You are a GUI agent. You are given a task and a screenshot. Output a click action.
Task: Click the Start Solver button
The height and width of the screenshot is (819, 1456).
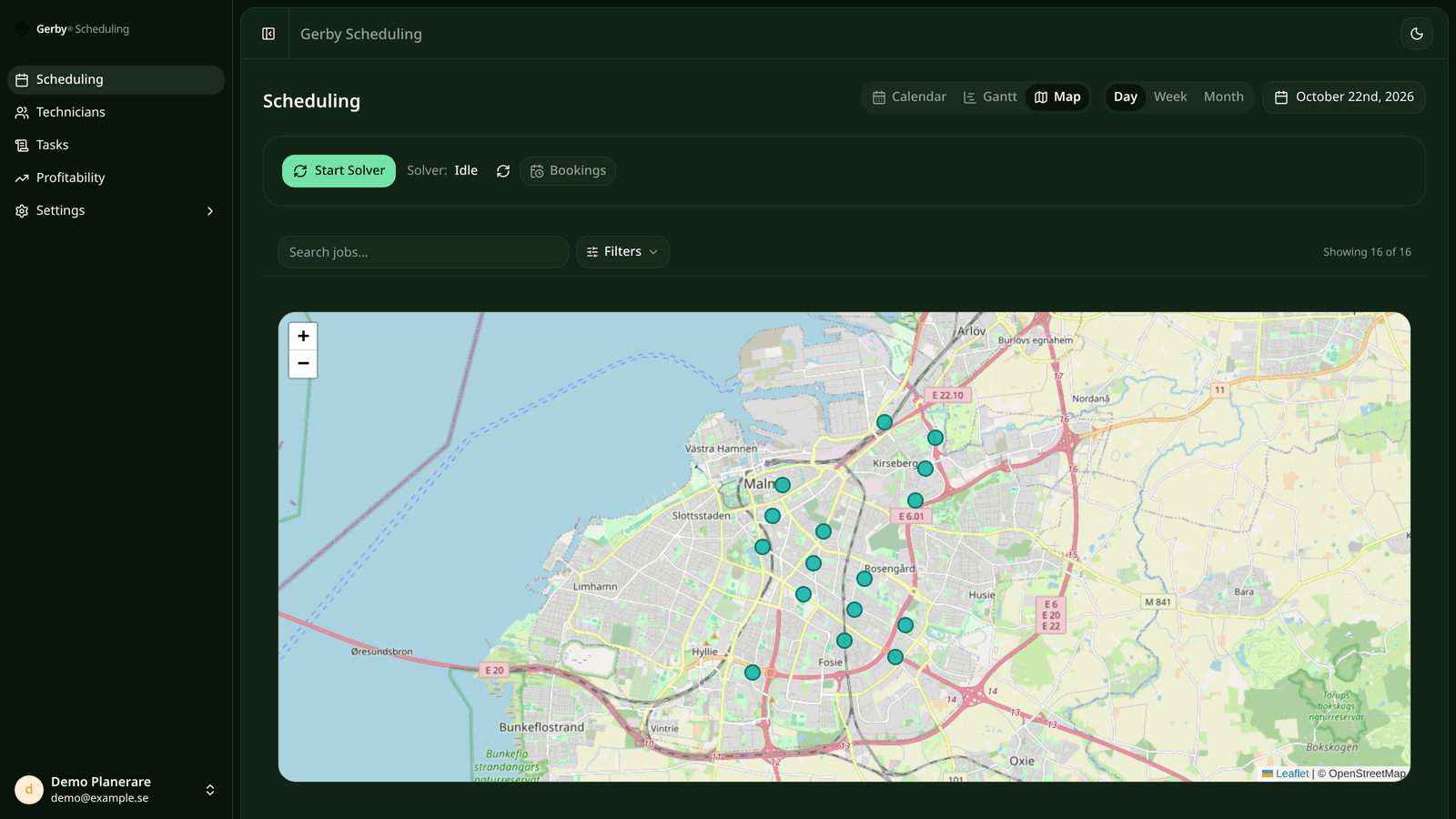pos(339,171)
